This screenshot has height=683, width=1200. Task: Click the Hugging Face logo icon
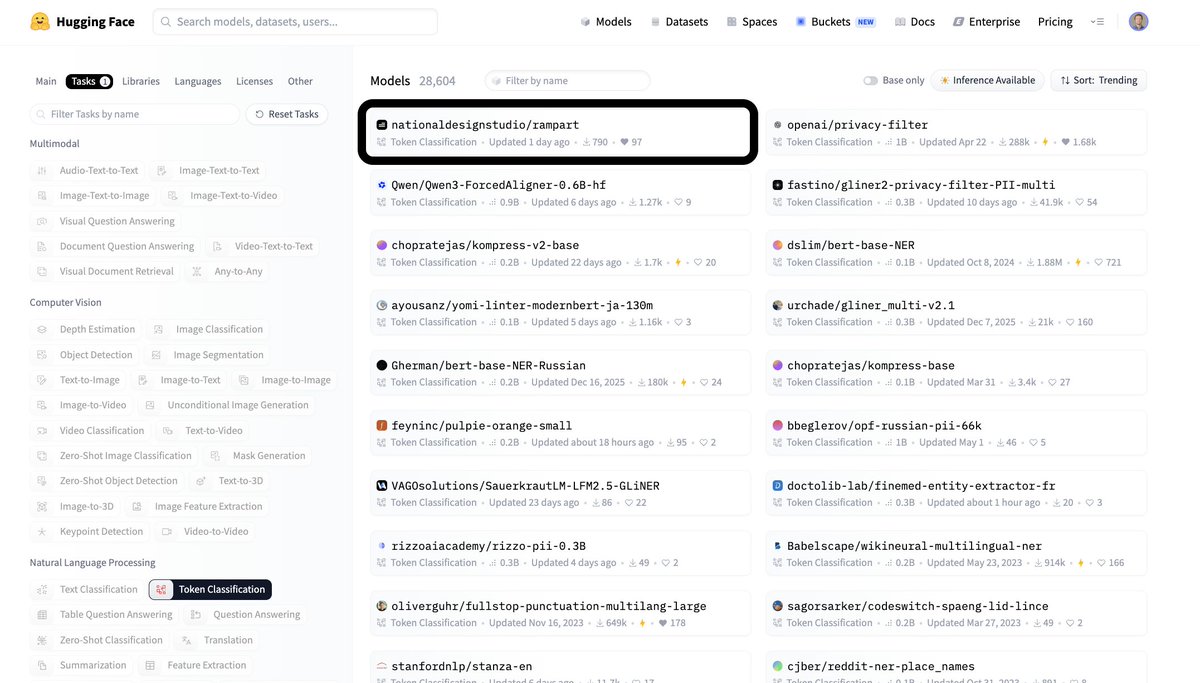click(40, 21)
